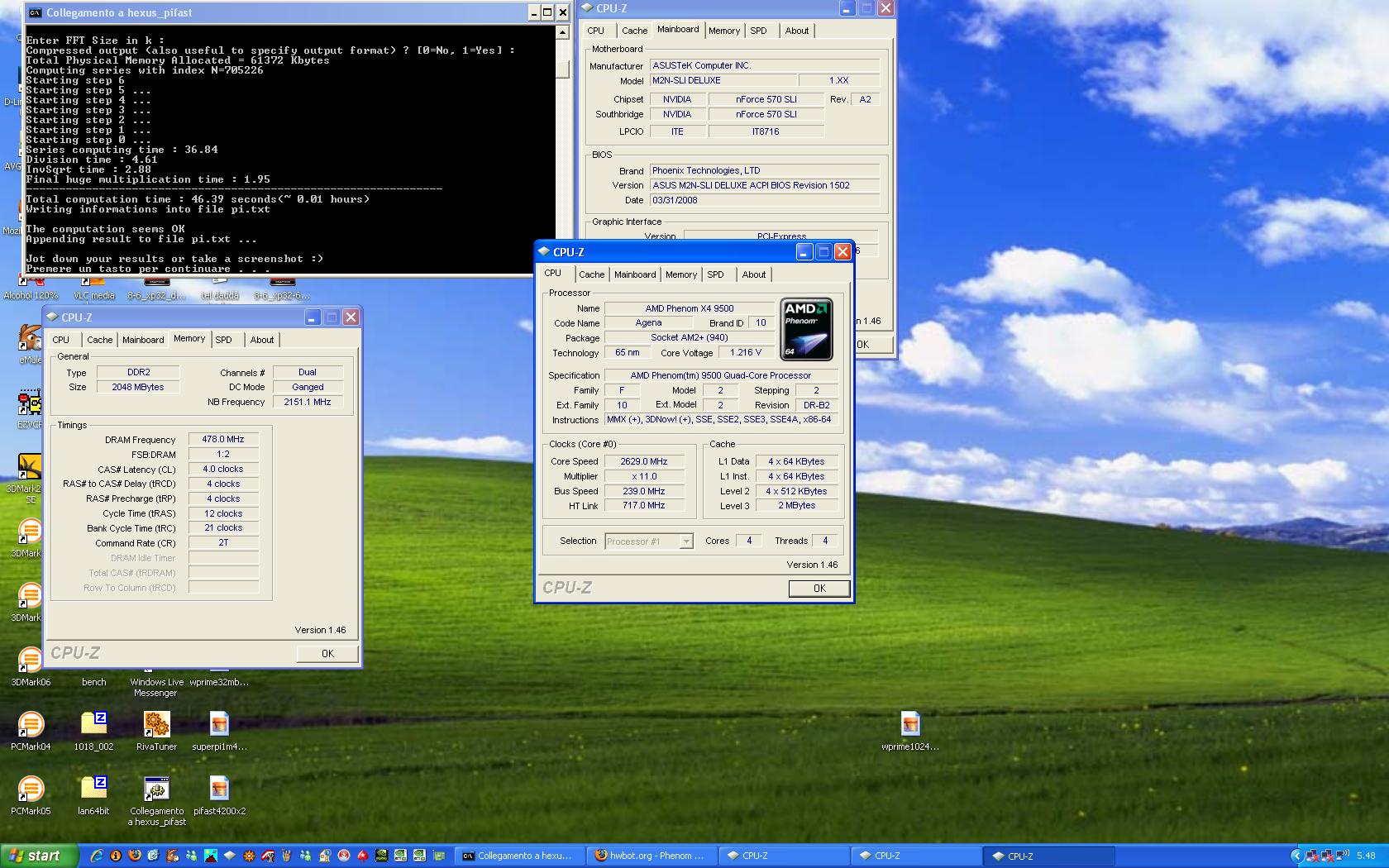Switch to Memory tab in front CPU-Z window
The height and width of the screenshot is (868, 1389).
(681, 274)
